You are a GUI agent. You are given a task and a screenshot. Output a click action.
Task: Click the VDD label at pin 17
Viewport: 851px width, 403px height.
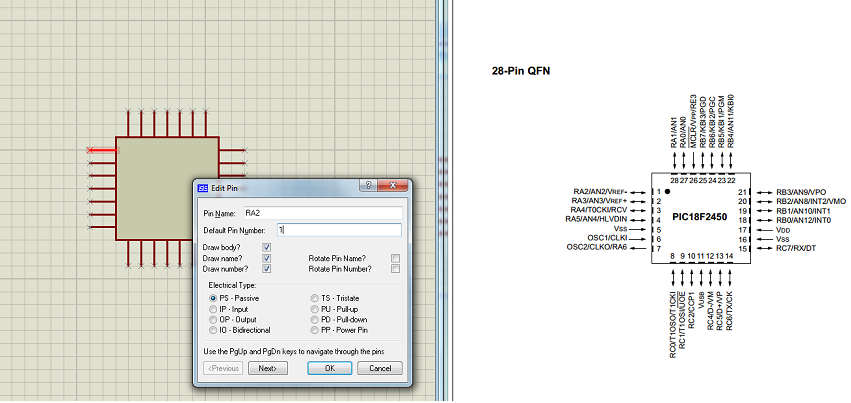782,229
